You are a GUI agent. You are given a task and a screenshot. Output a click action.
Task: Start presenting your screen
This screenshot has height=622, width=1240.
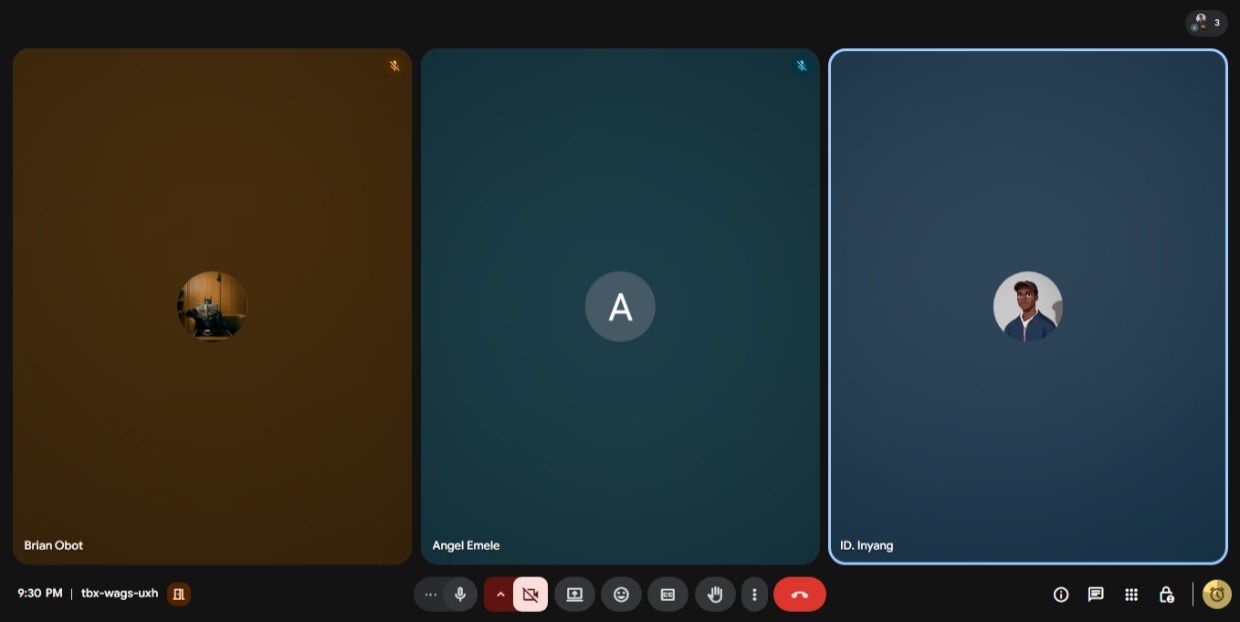pyautogui.click(x=574, y=594)
